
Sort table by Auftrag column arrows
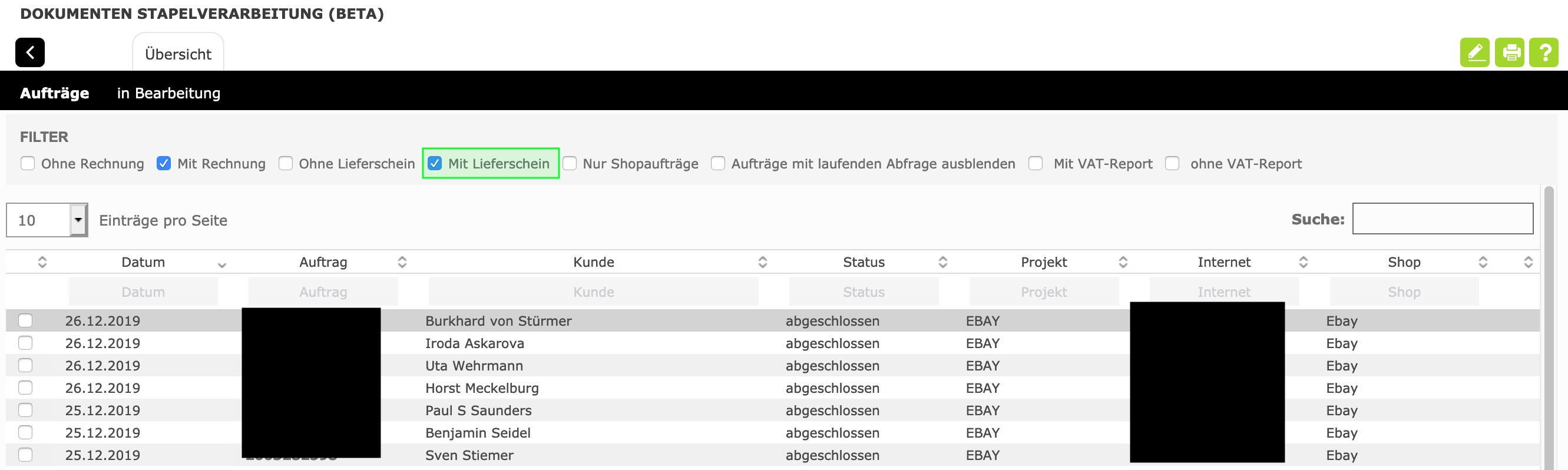click(402, 262)
